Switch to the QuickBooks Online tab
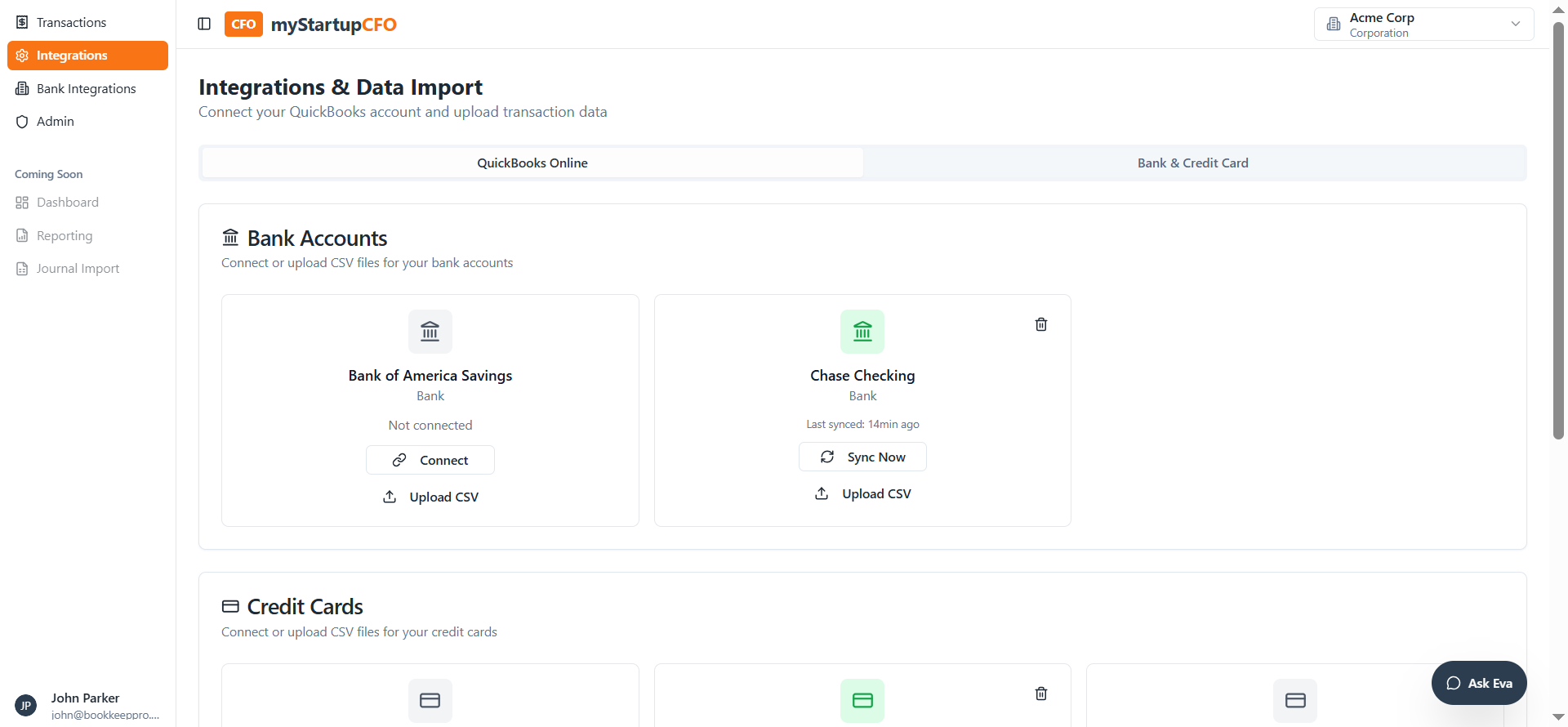Image resolution: width=1568 pixels, height=727 pixels. (532, 163)
